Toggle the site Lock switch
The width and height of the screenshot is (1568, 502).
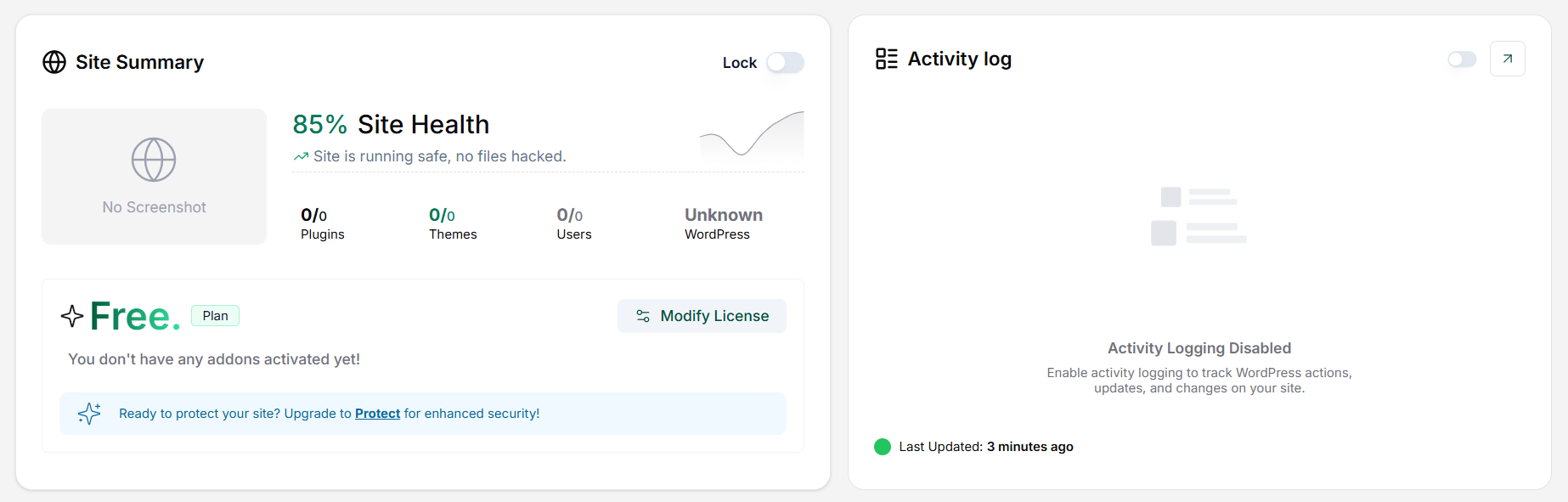click(785, 63)
